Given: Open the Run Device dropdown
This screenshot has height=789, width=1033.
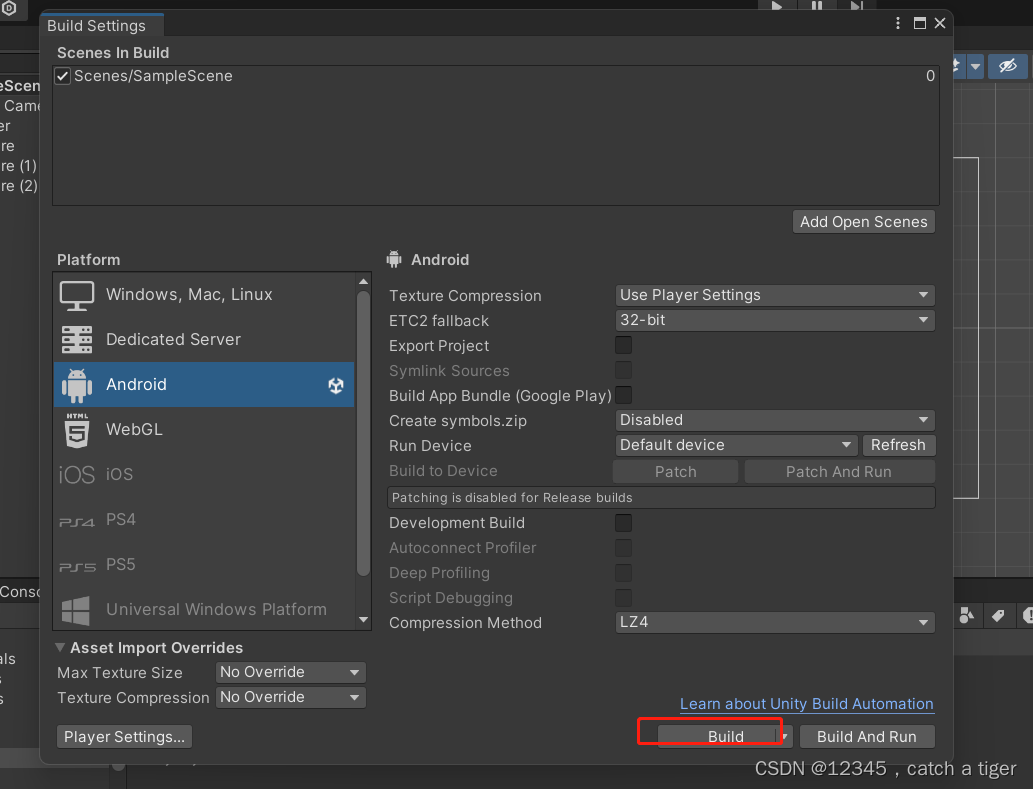Looking at the screenshot, I should pyautogui.click(x=736, y=446).
